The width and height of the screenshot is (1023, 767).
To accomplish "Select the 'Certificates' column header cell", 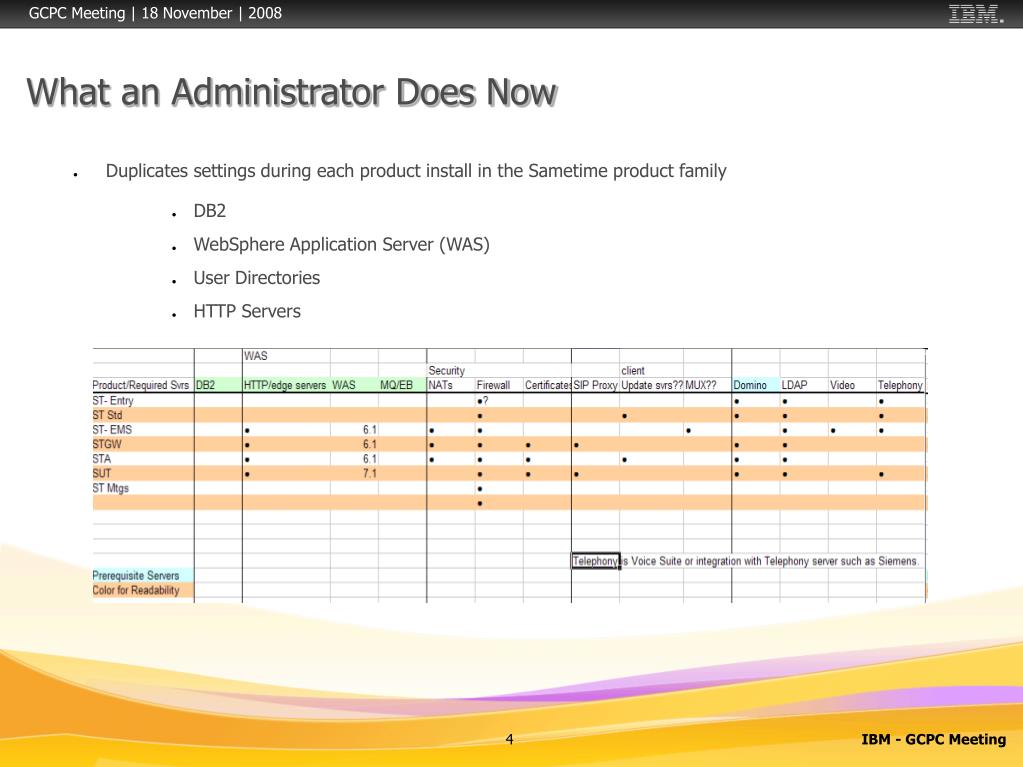I will click(x=547, y=385).
